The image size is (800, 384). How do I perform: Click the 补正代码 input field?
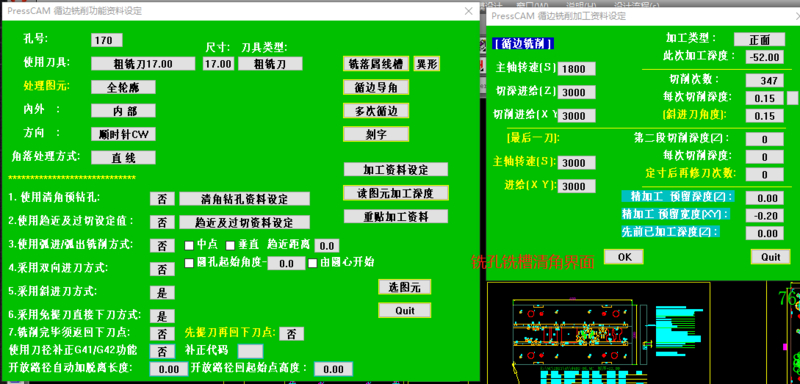(251, 351)
